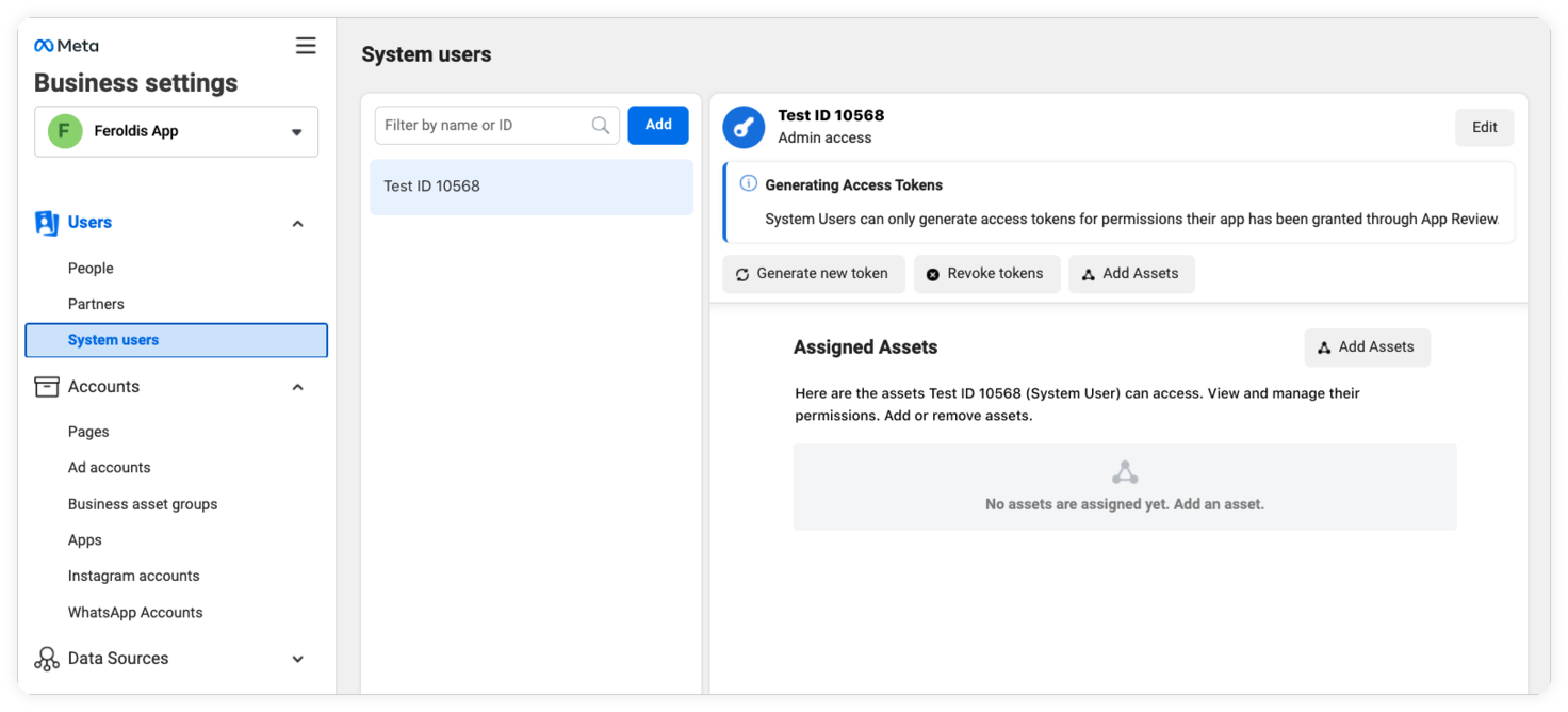
Task: Click the Accounts archive box icon
Action: 47,387
